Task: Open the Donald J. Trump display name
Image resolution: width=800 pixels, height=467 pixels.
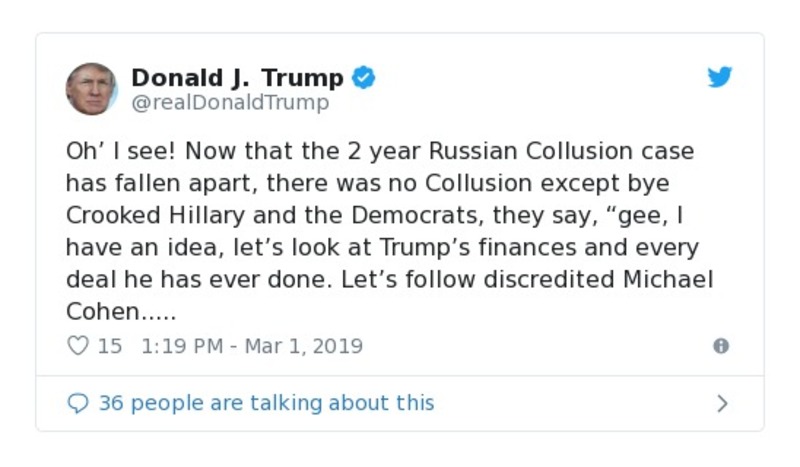Action: 237,78
